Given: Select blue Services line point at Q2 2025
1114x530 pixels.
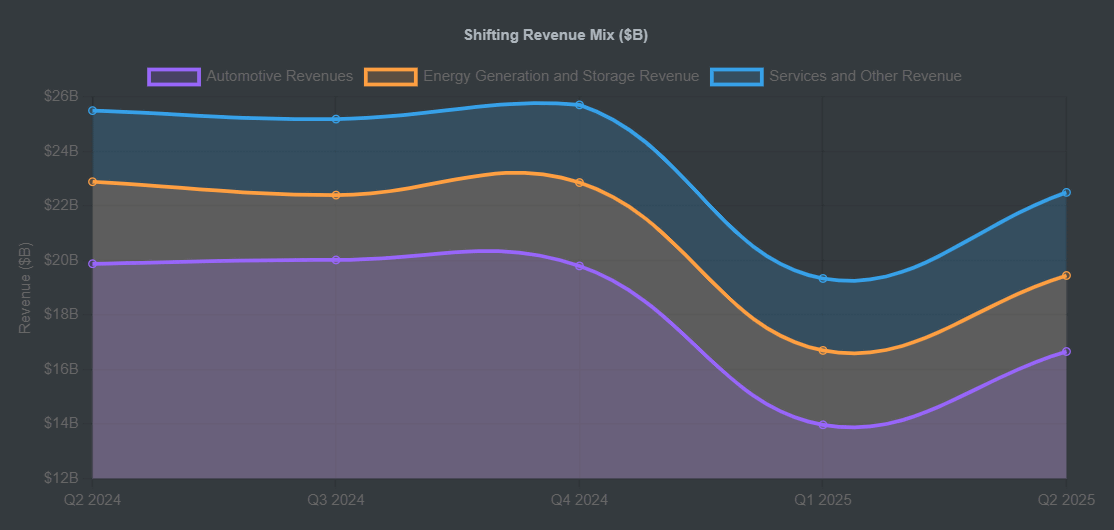Looking at the screenshot, I should (1066, 192).
